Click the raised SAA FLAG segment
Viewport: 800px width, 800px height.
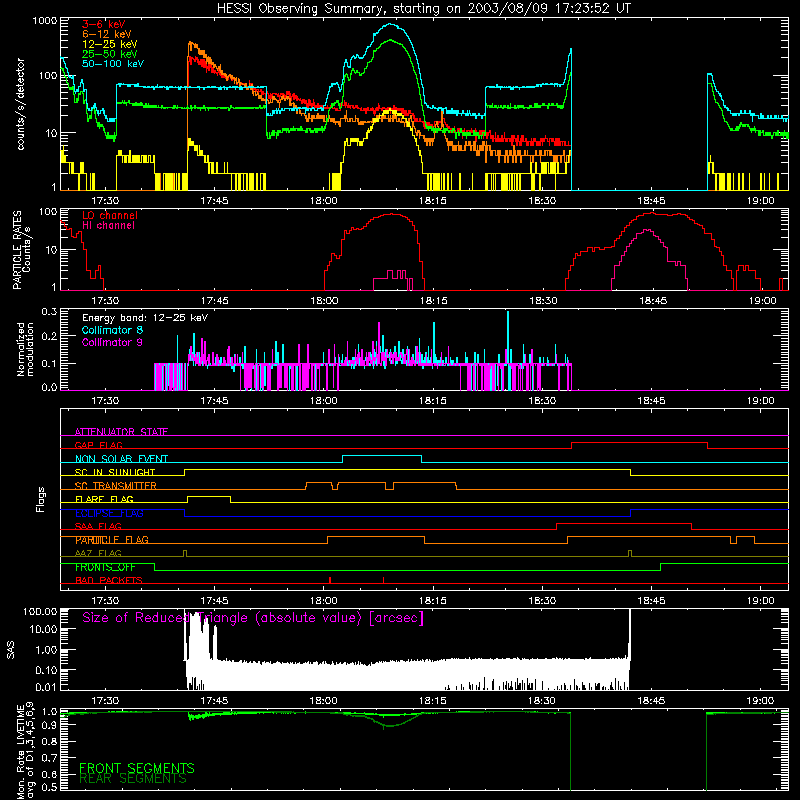(623, 523)
